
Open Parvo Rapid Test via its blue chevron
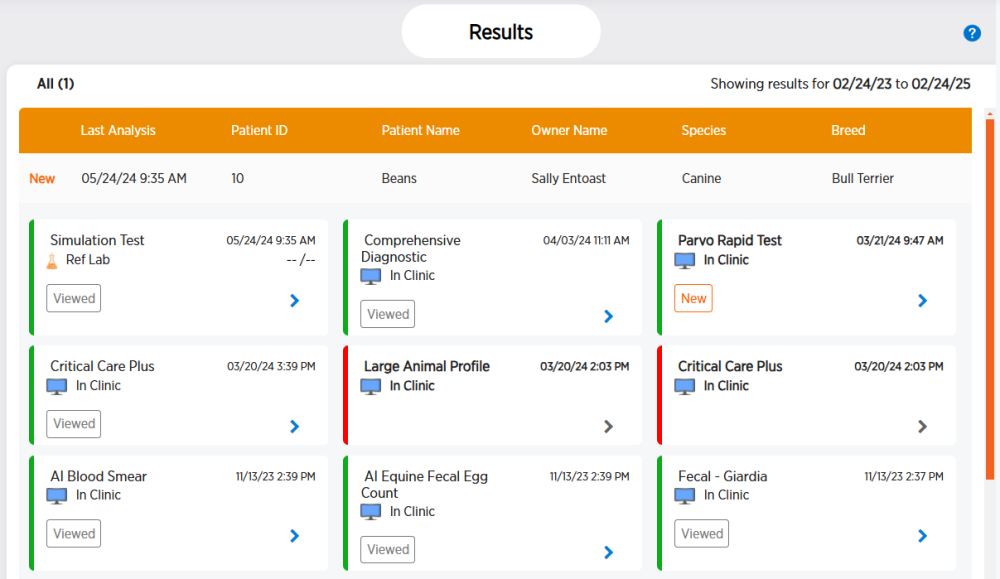coord(922,300)
